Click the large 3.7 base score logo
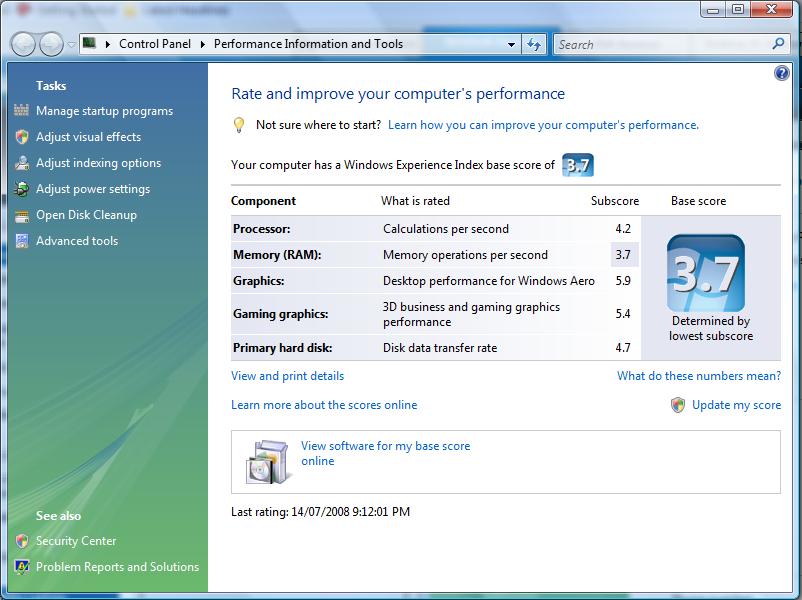The image size is (802, 600). [705, 273]
